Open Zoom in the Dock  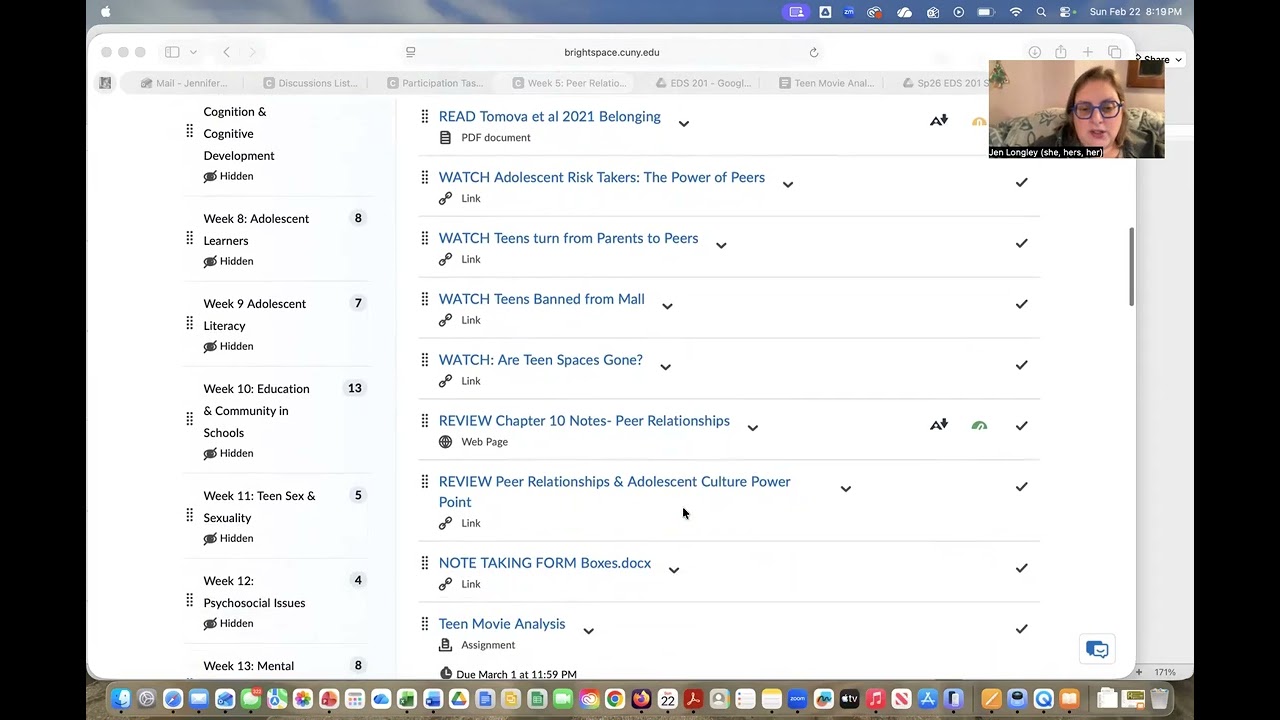pos(797,699)
